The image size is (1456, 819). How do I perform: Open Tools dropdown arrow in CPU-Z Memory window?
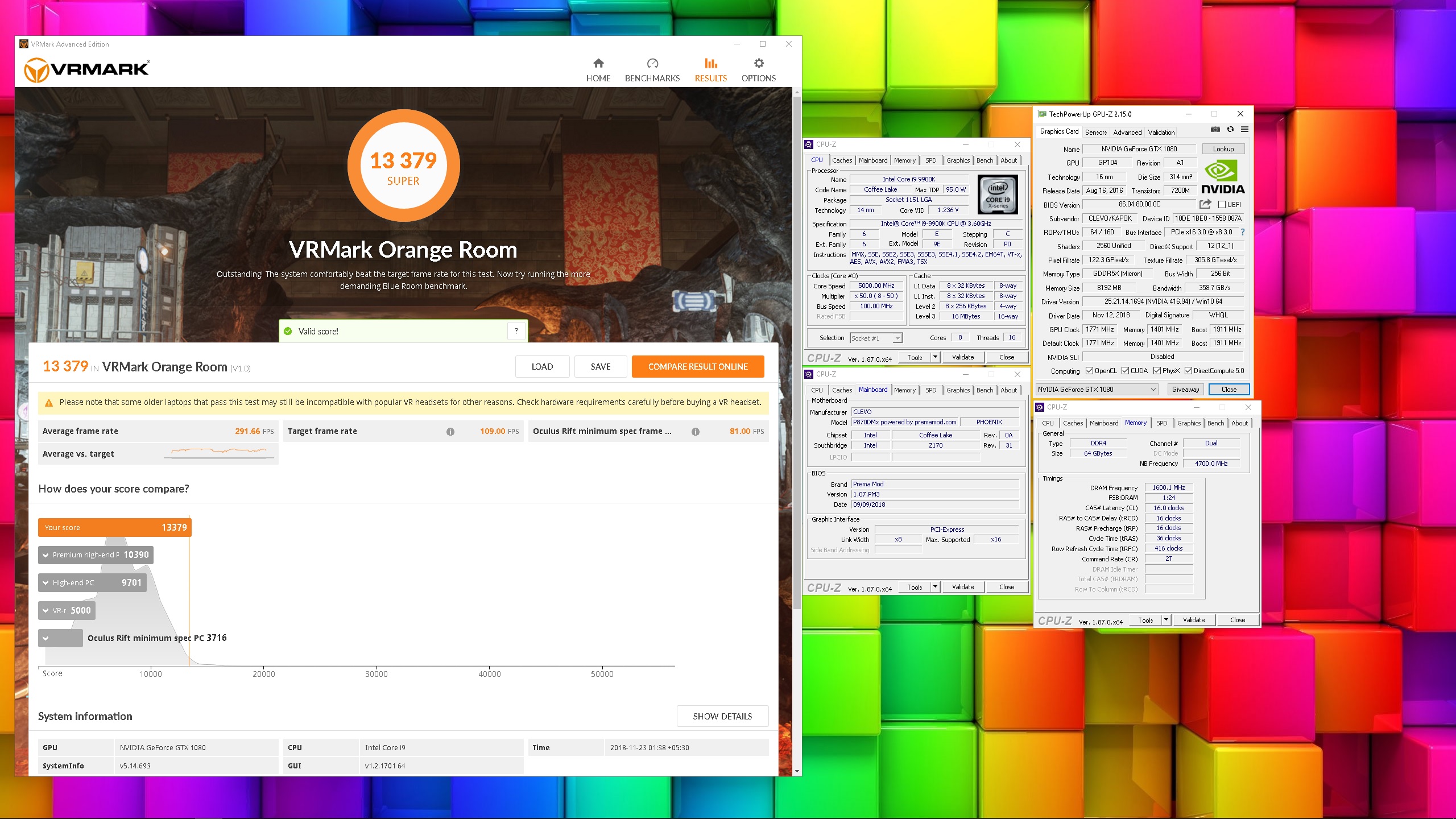(x=1166, y=620)
